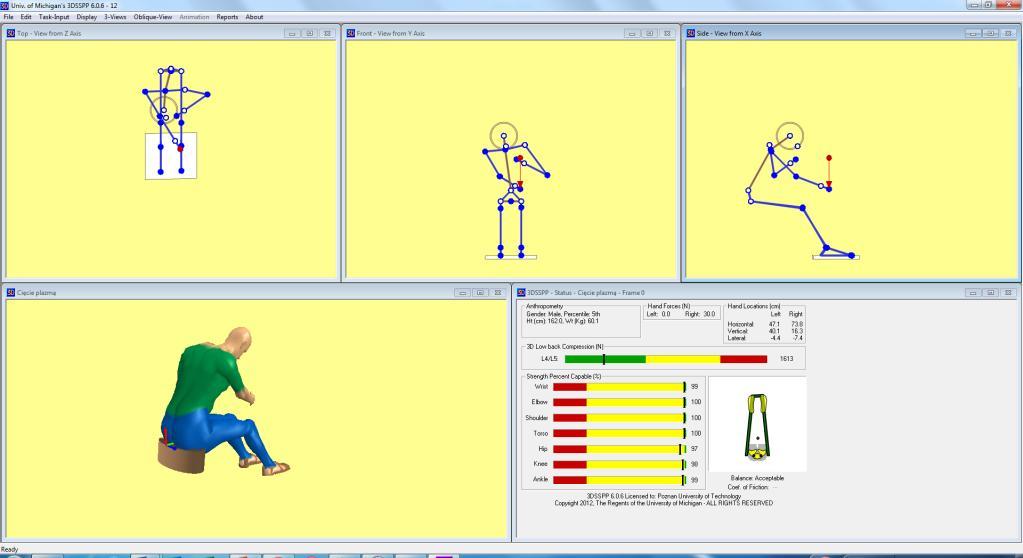Click the Hip strength percent bar
1023x558 pixels.
619,449
